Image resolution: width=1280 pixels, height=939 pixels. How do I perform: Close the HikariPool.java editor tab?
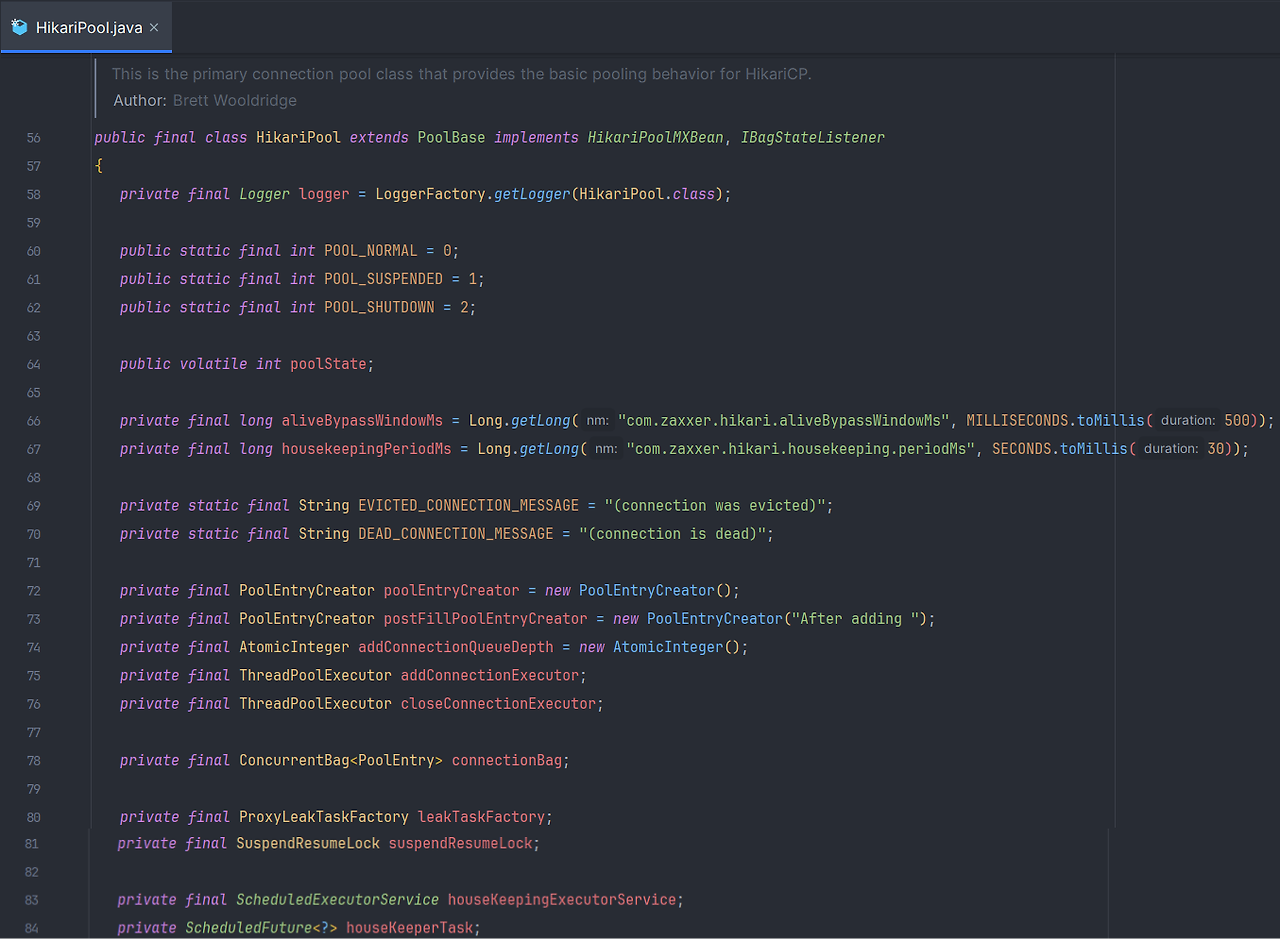click(154, 27)
